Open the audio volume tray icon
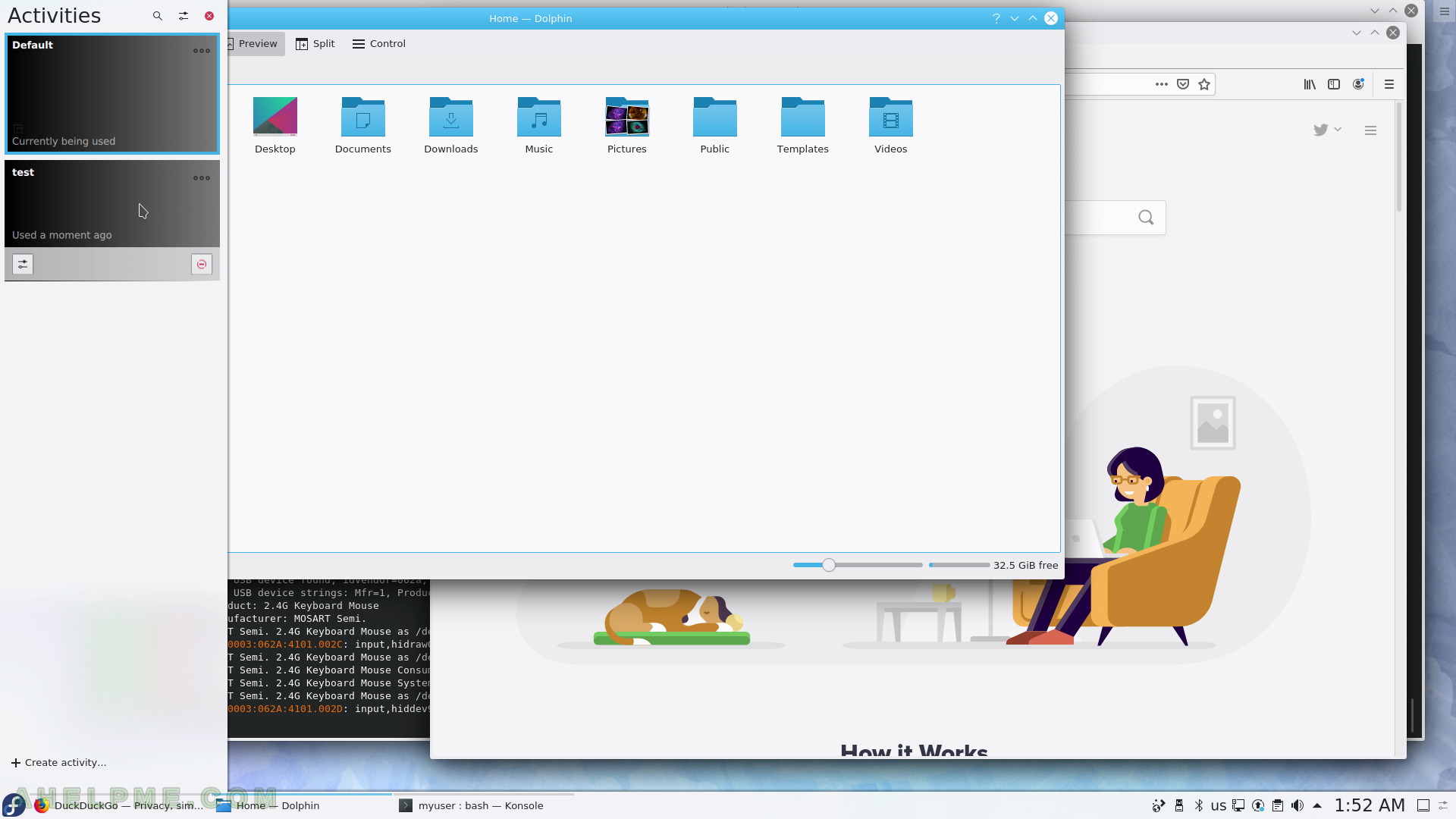Viewport: 1456px width, 819px height. [1298, 805]
